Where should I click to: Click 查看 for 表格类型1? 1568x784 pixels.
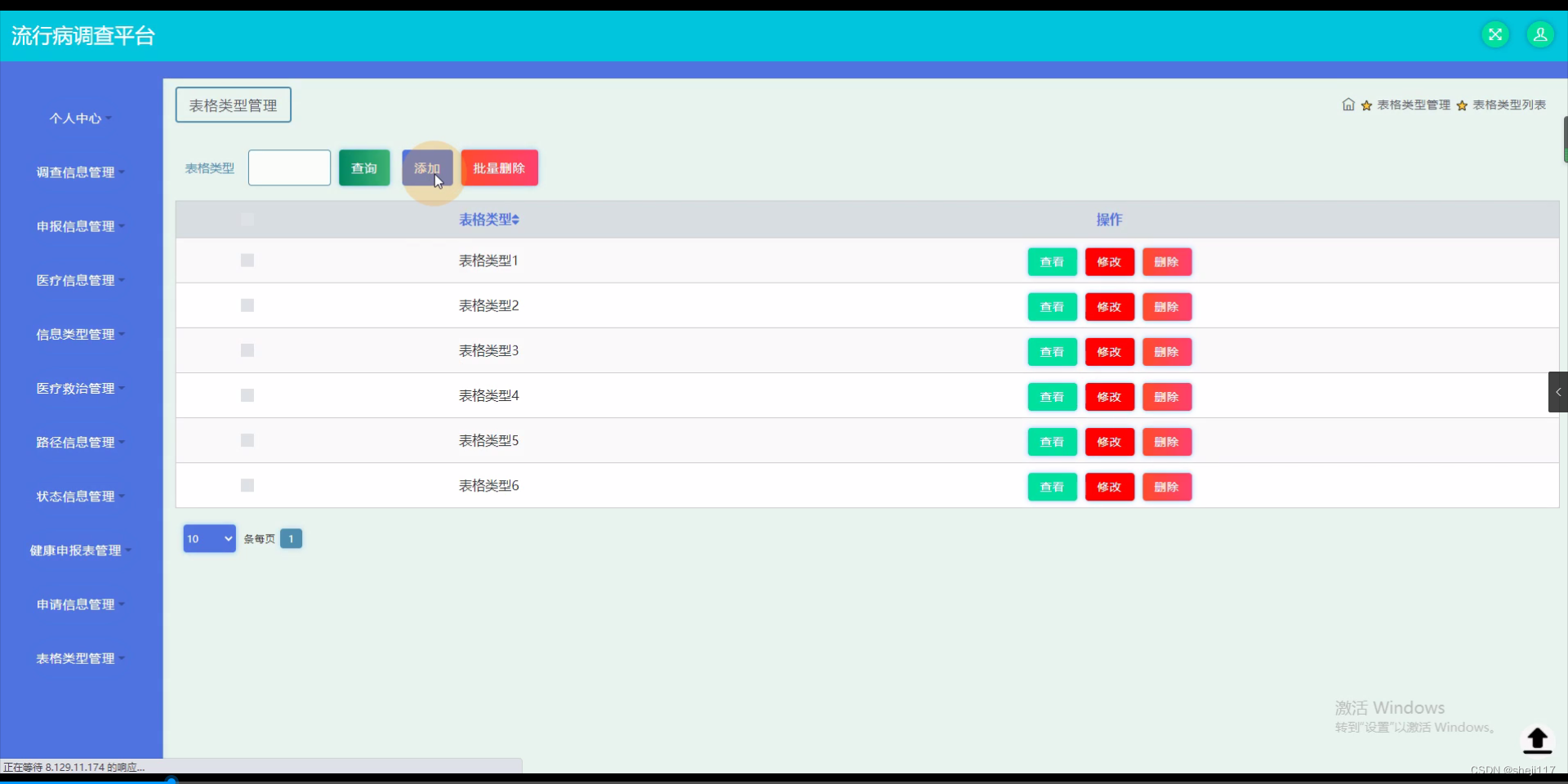[1052, 262]
